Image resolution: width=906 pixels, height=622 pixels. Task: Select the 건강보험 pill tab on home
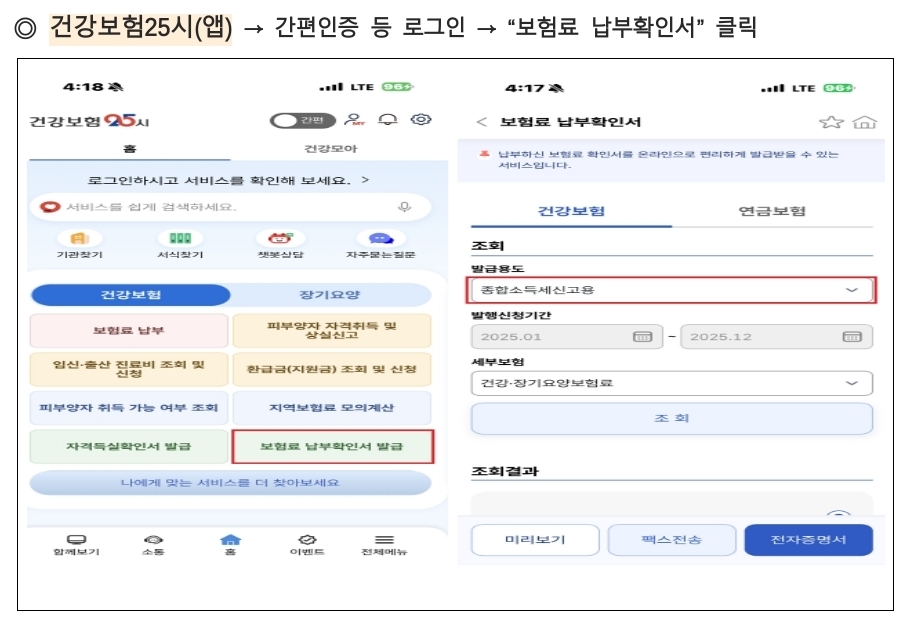click(131, 295)
